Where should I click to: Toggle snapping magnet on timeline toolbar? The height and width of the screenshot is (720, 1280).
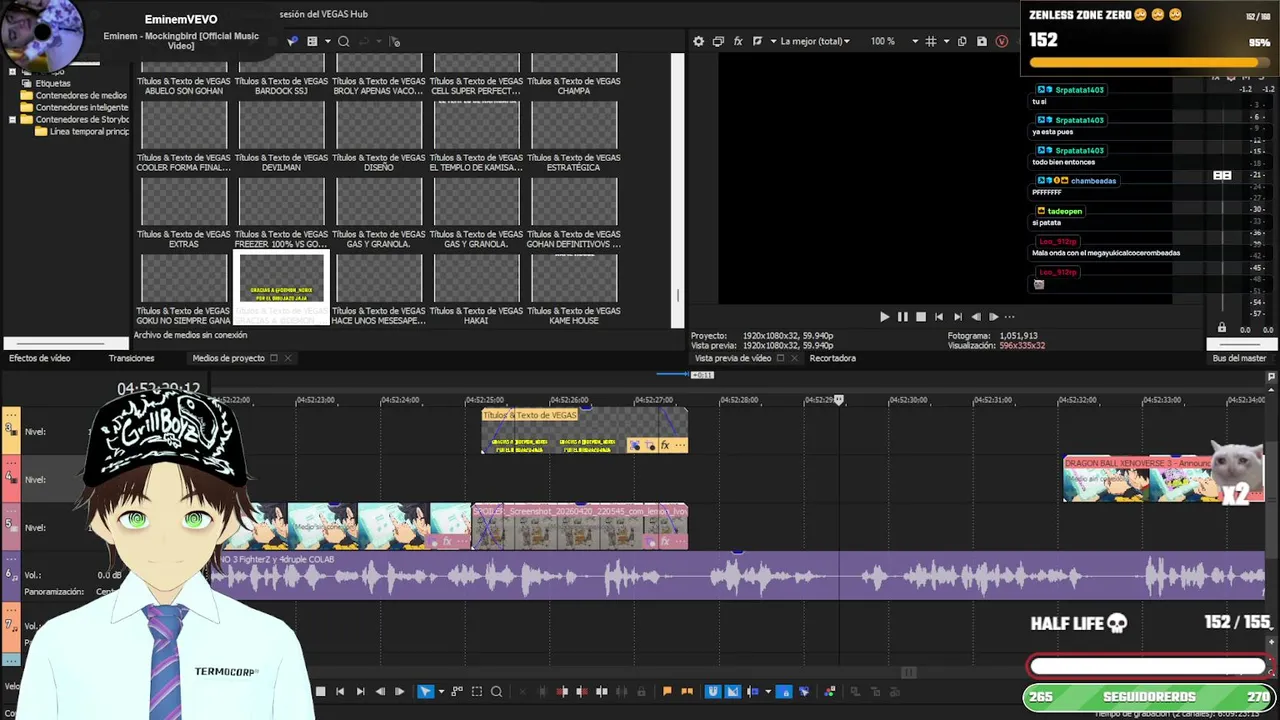713,691
